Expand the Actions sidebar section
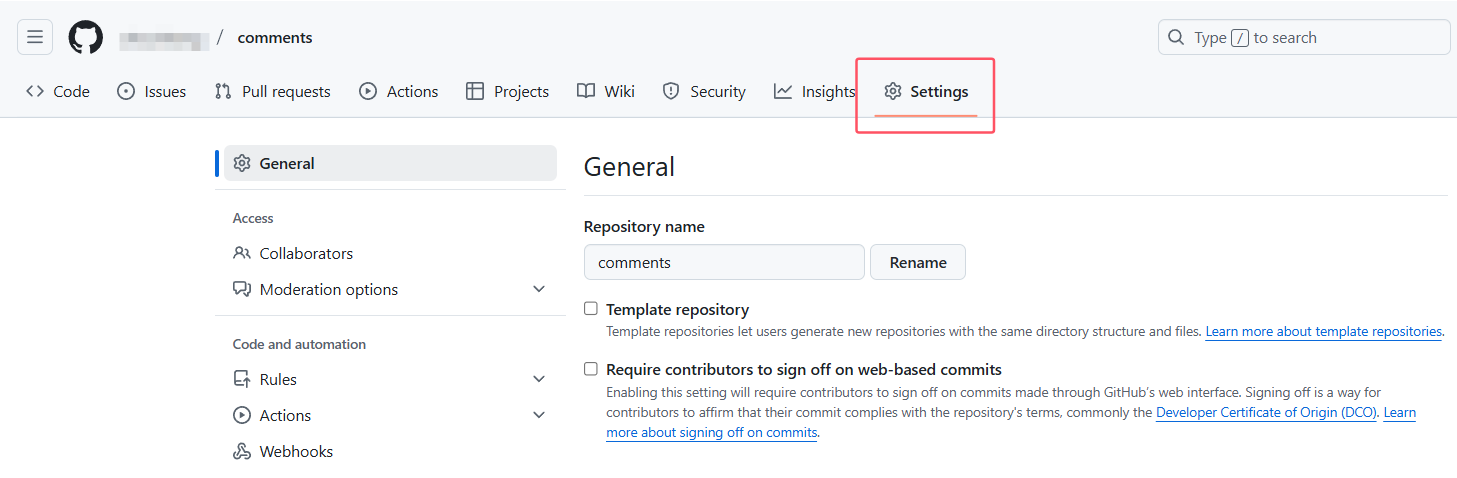The width and height of the screenshot is (1457, 478). coord(539,415)
